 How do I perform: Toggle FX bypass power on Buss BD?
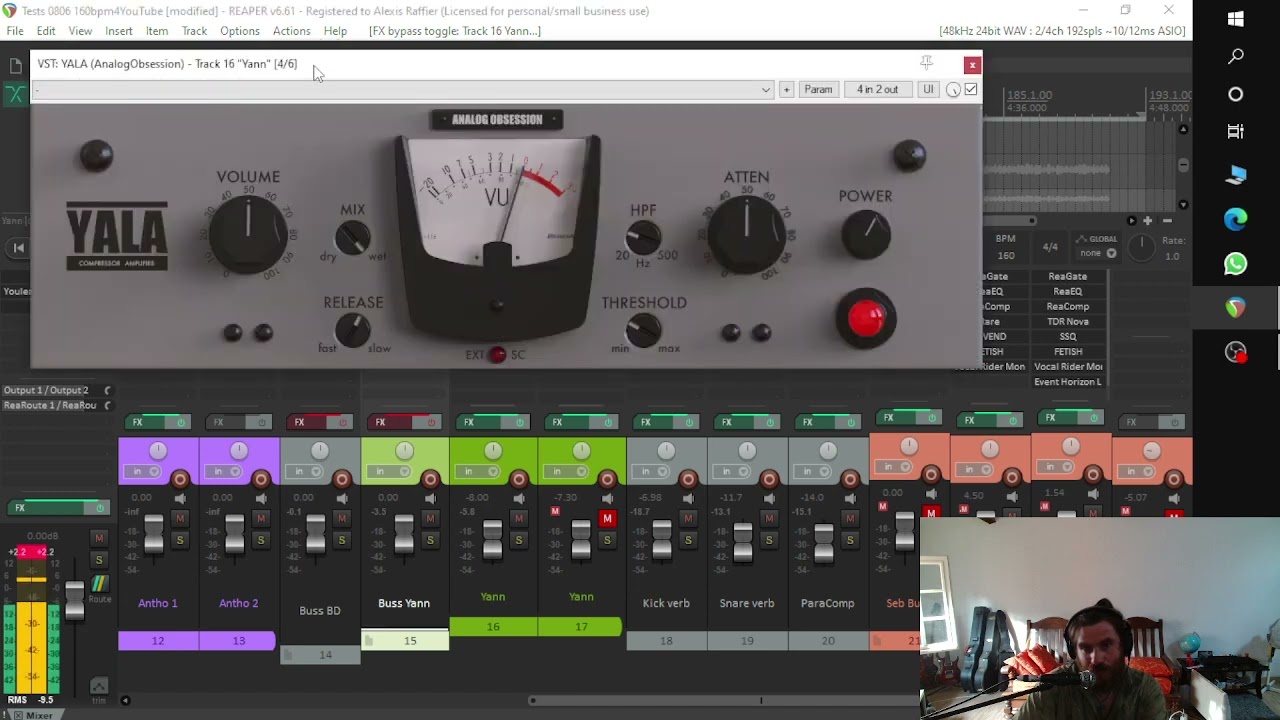(x=343, y=422)
